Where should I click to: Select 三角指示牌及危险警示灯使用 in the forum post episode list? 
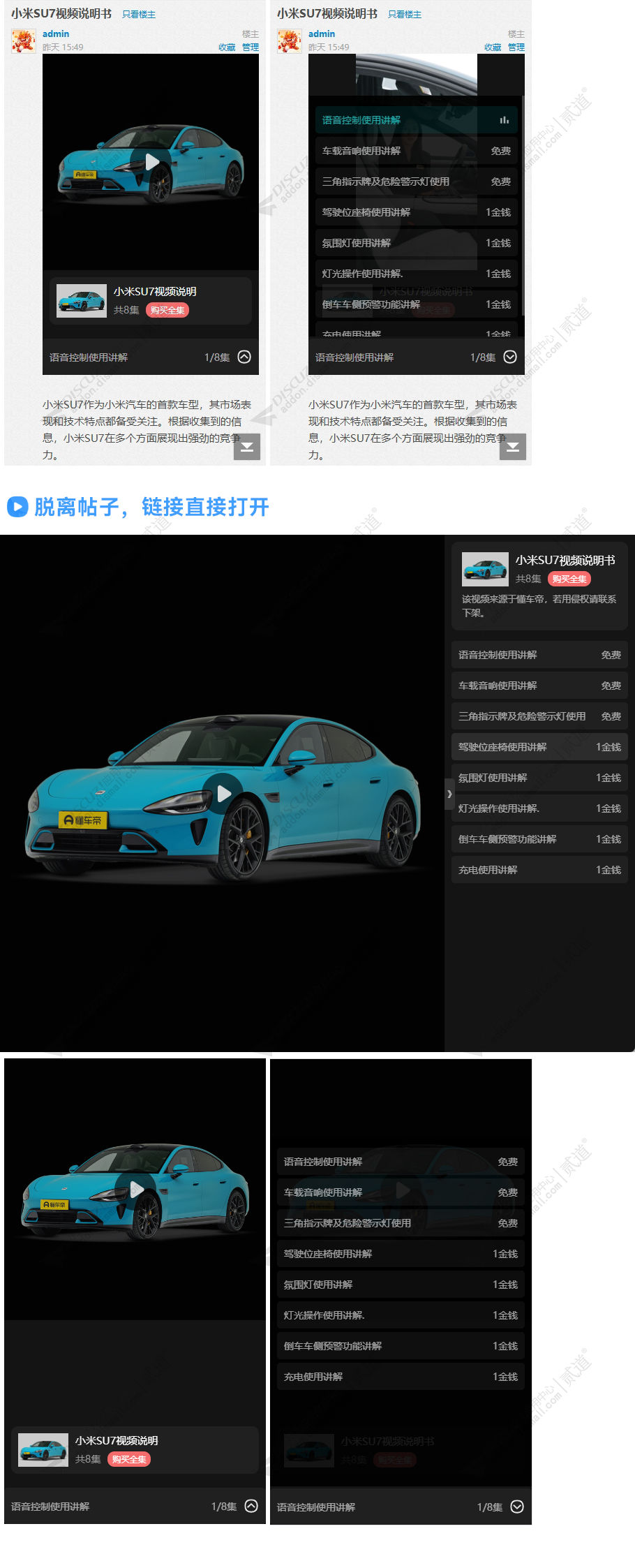click(x=417, y=182)
